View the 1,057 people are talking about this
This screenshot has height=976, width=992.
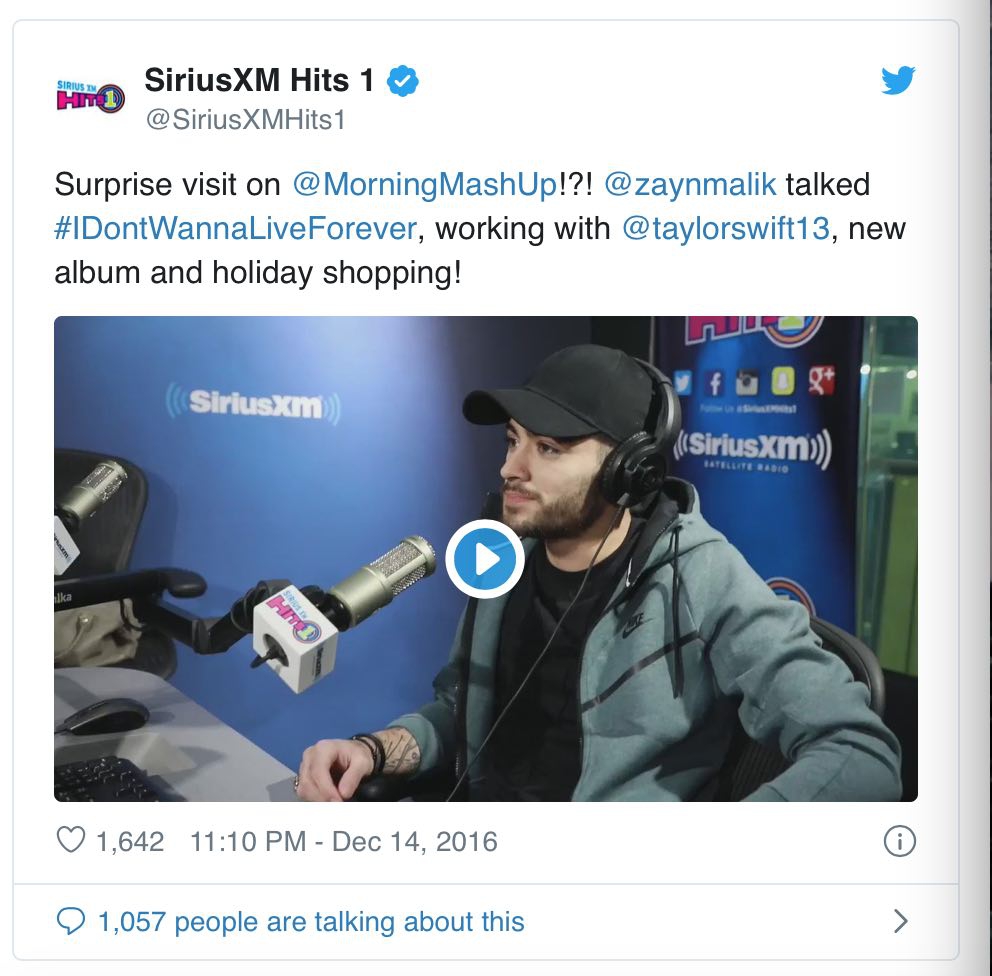pyautogui.click(x=311, y=922)
